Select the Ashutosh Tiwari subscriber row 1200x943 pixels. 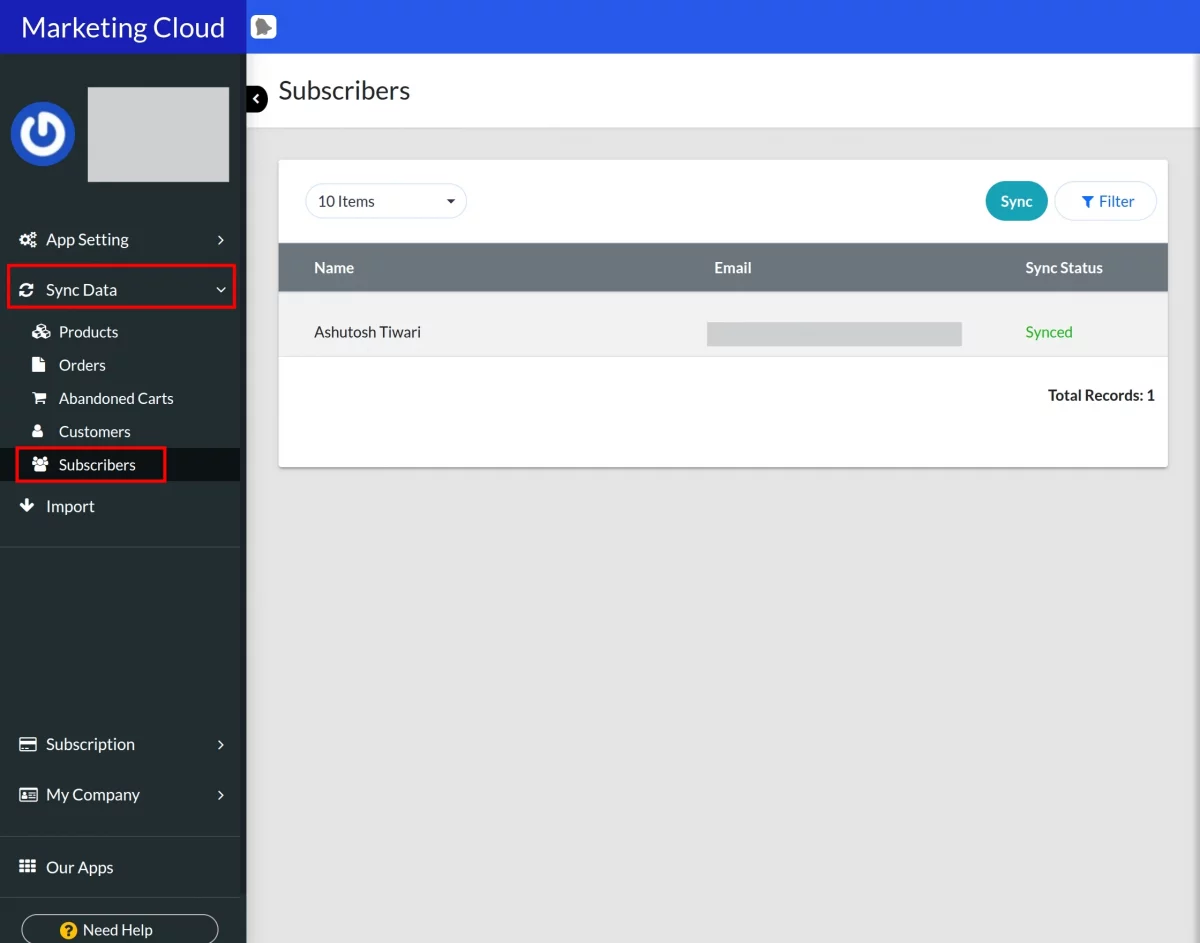[x=723, y=332]
